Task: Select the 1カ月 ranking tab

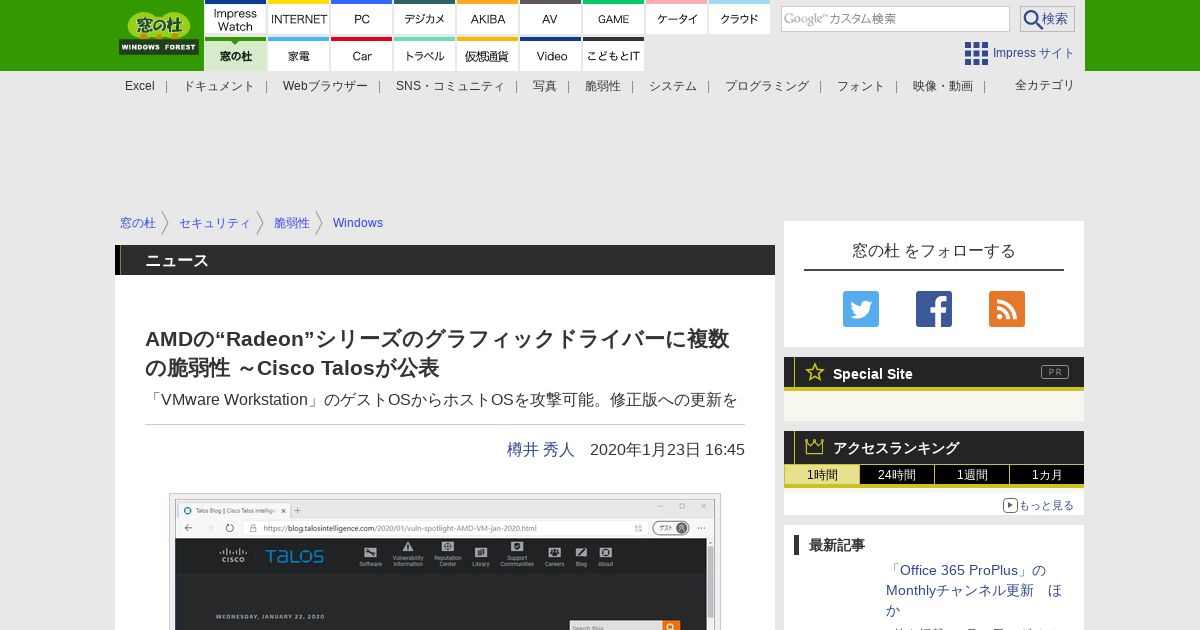Action: pos(1047,475)
